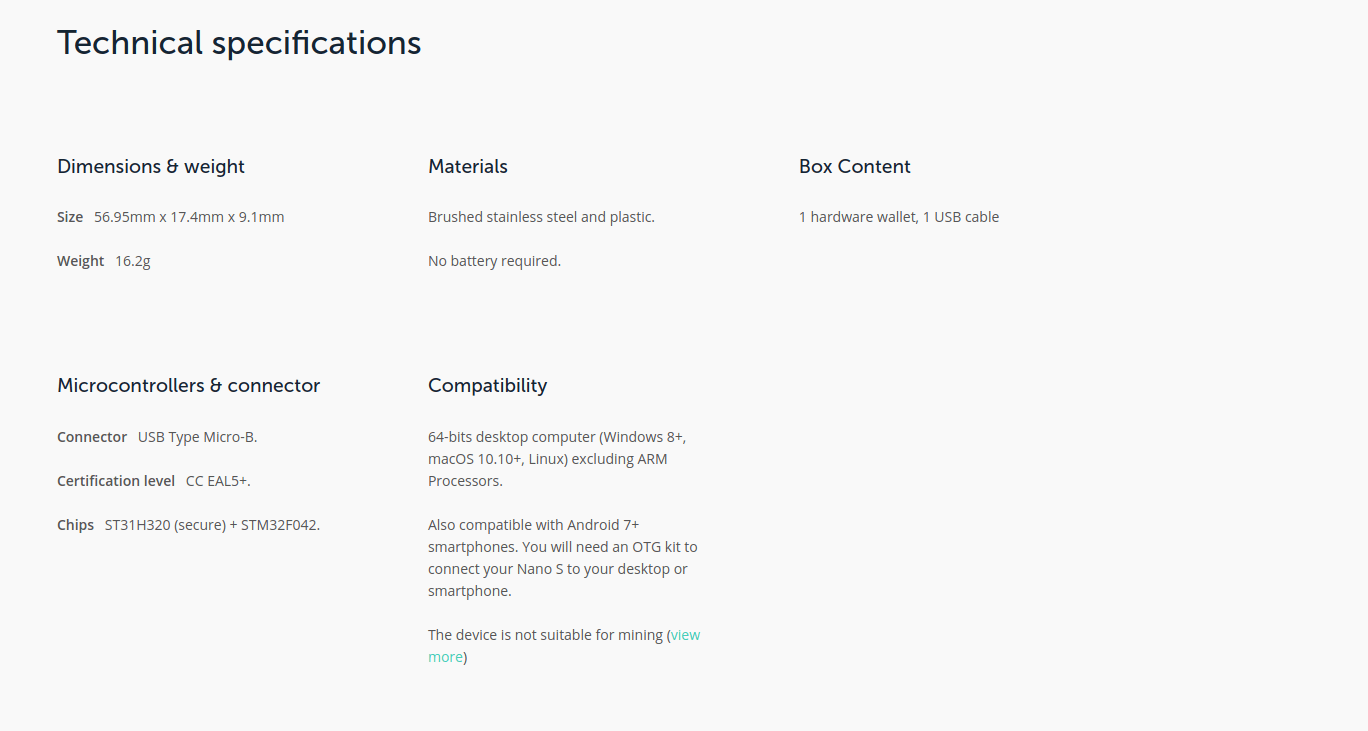This screenshot has height=731, width=1368.
Task: Click the Technical specifications heading
Action: coord(239,43)
